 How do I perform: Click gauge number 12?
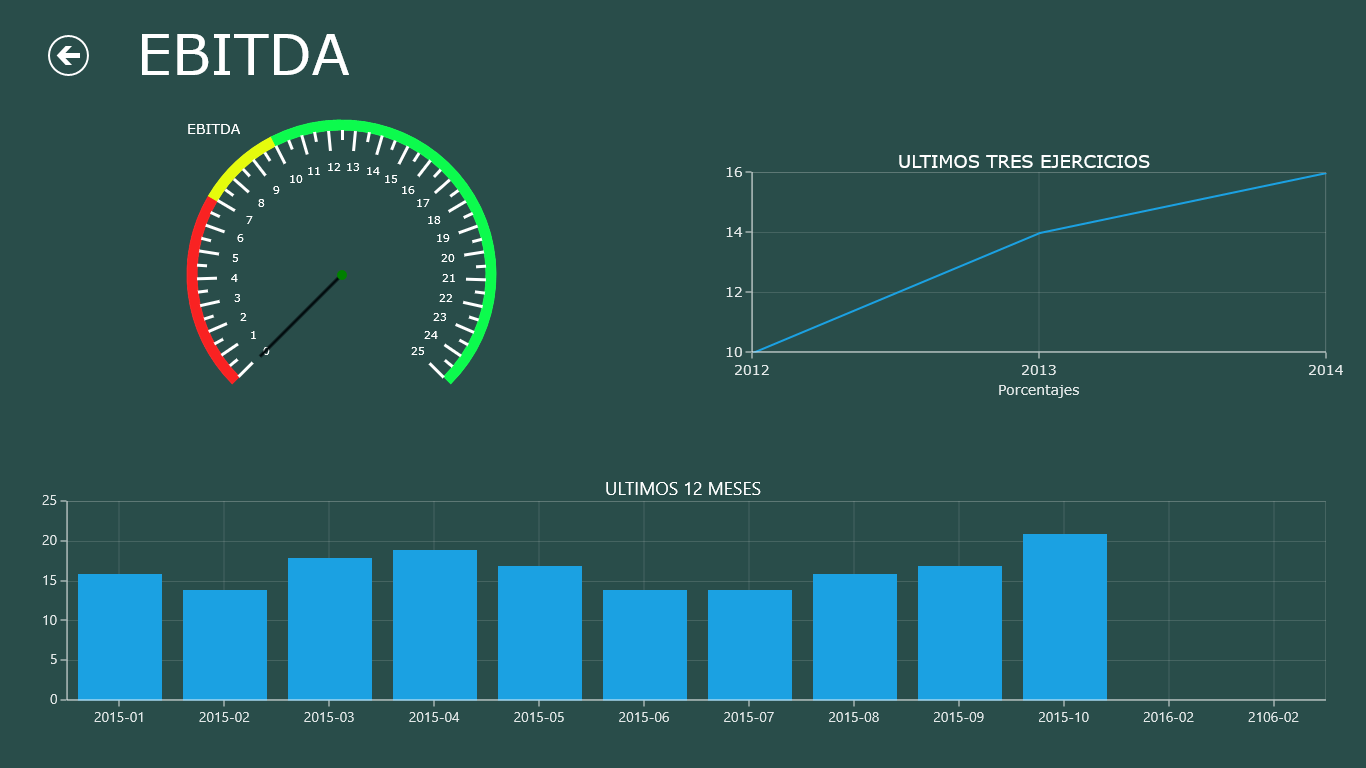pos(334,168)
